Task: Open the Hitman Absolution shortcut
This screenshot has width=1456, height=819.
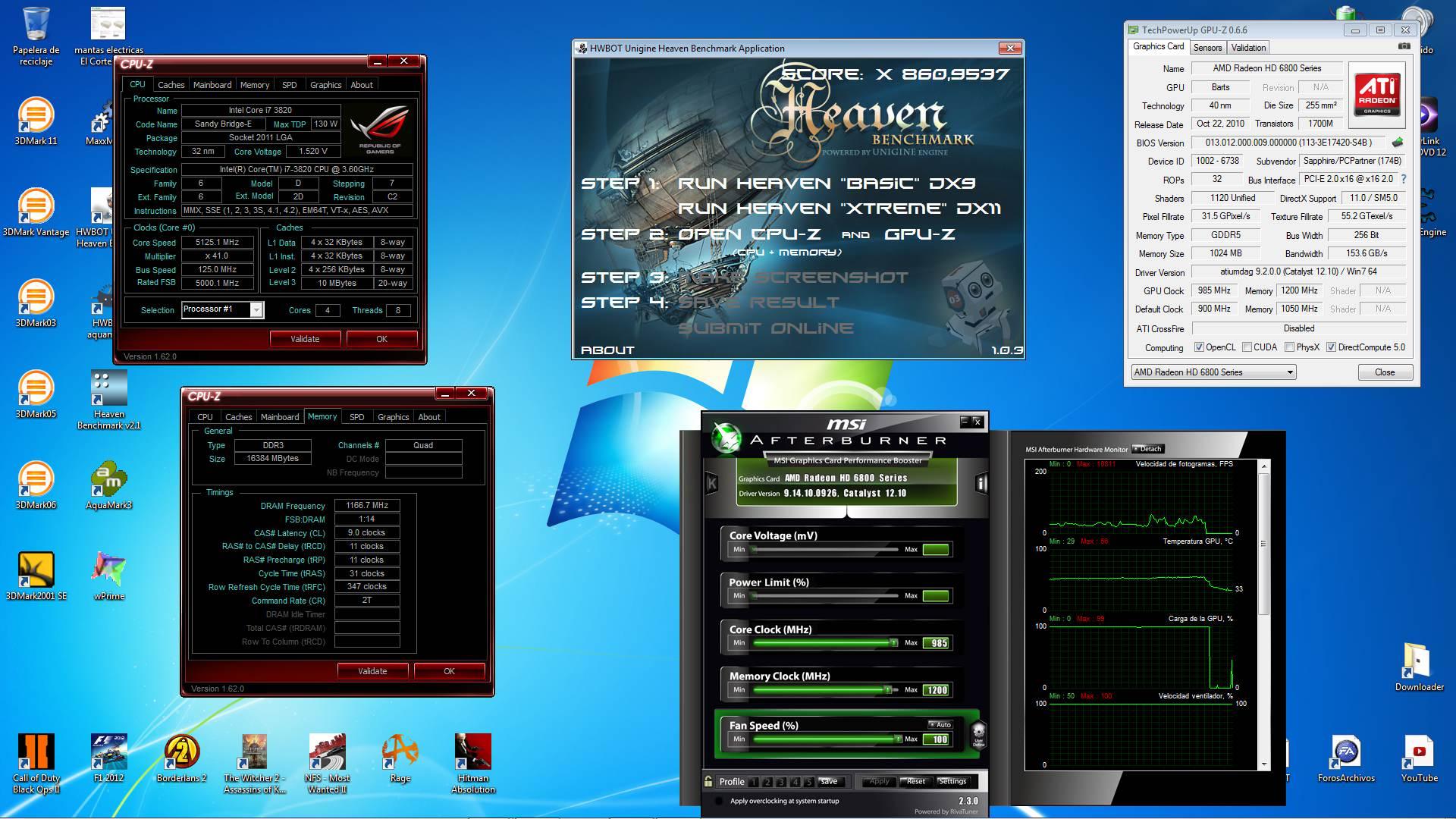Action: coord(472,764)
